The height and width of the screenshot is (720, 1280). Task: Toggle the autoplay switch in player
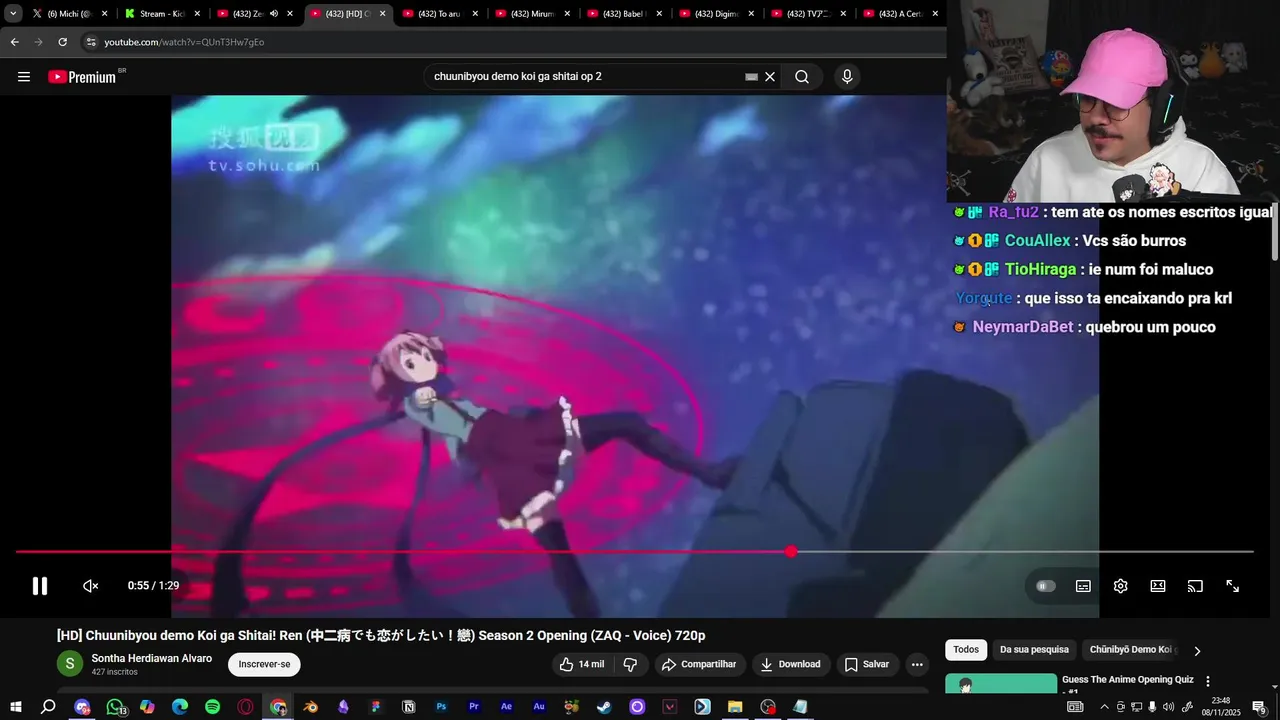[x=1046, y=586]
